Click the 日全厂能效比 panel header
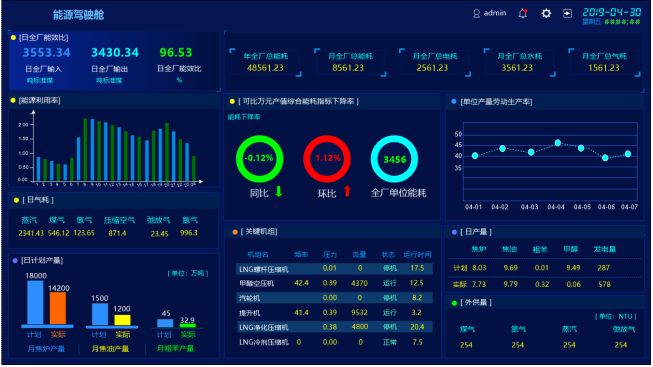The width and height of the screenshot is (653, 367). tap(44, 37)
